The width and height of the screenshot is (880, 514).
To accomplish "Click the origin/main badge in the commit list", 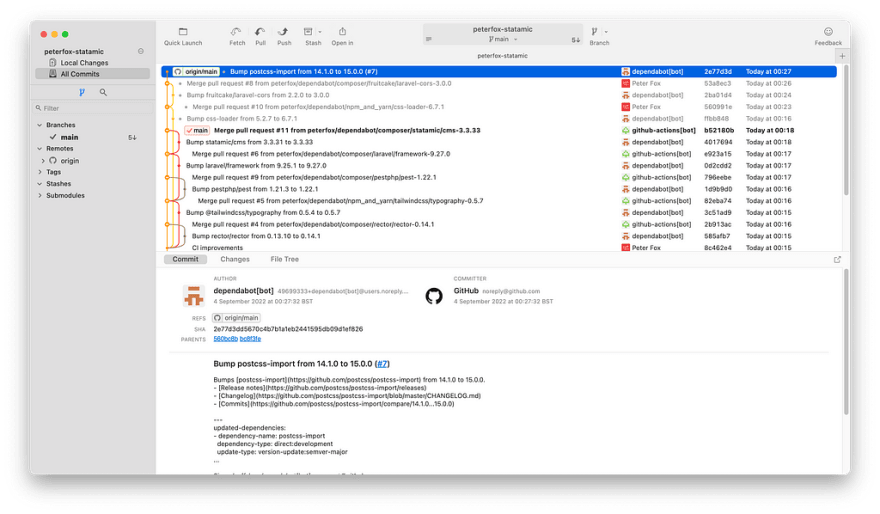I will point(196,71).
